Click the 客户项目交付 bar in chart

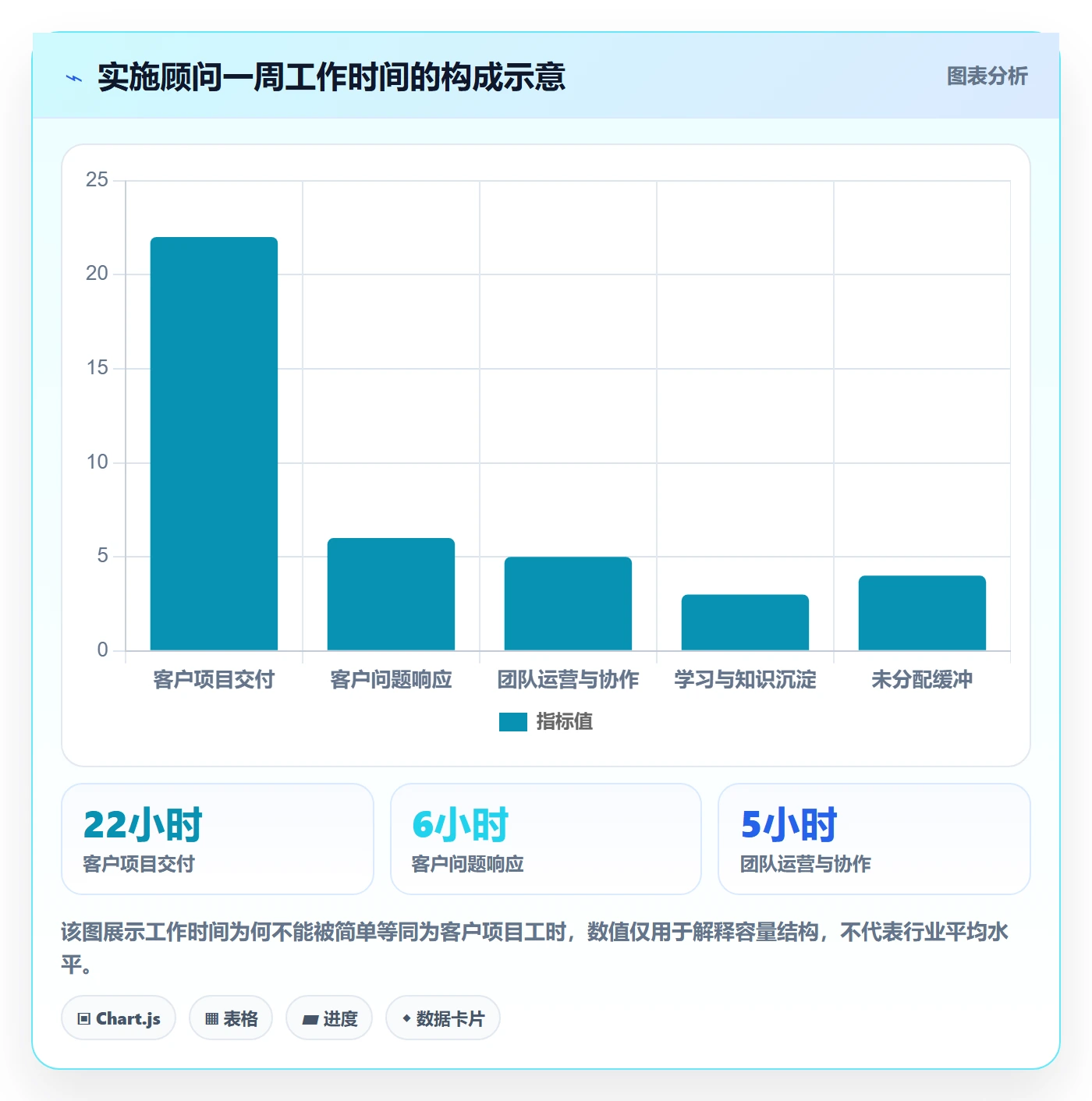click(x=214, y=444)
